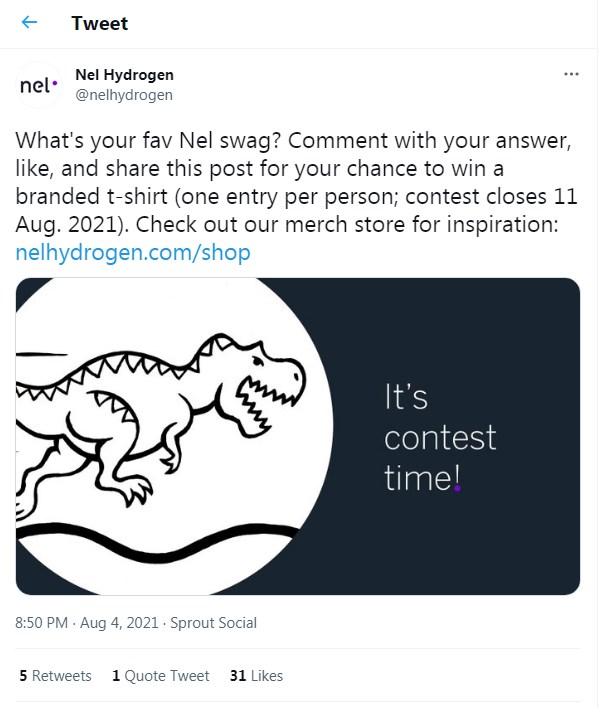Open the nelhydrogen.com/shop link
Image resolution: width=615 pixels, height=708 pixels.
pyautogui.click(x=133, y=253)
